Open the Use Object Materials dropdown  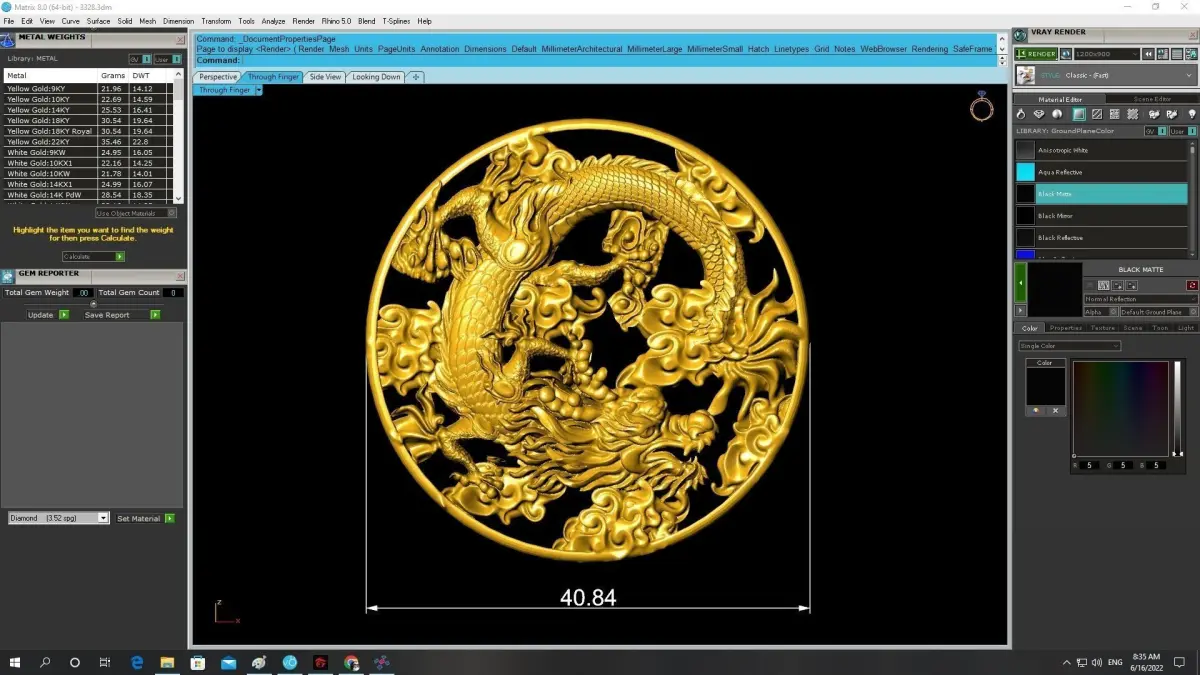pyautogui.click(x=136, y=213)
